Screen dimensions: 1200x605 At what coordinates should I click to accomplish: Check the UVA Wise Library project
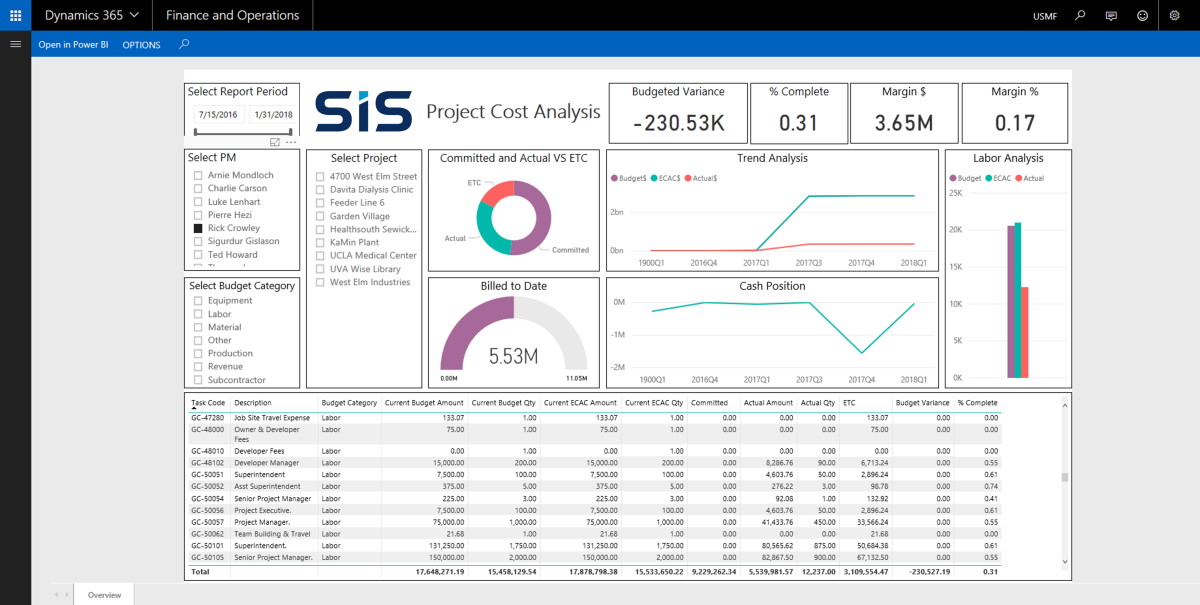point(320,269)
